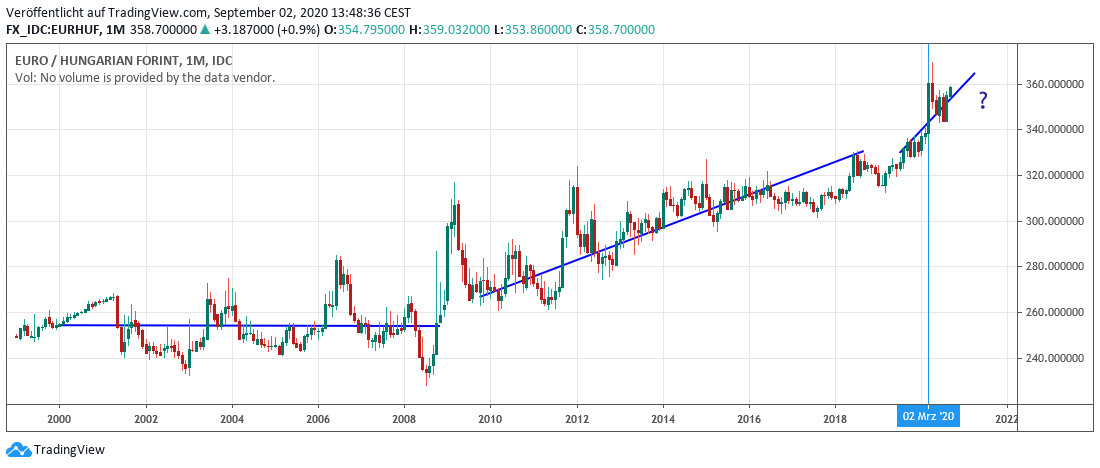Click the 'Veröffentlicht auf TradingView.com' header line

click(209, 13)
